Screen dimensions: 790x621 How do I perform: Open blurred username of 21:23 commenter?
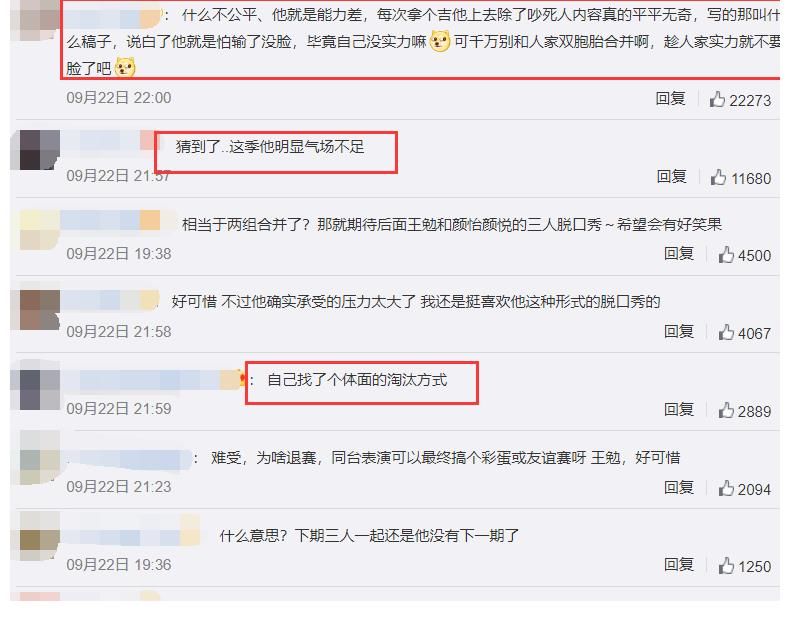pyautogui.click(x=130, y=459)
